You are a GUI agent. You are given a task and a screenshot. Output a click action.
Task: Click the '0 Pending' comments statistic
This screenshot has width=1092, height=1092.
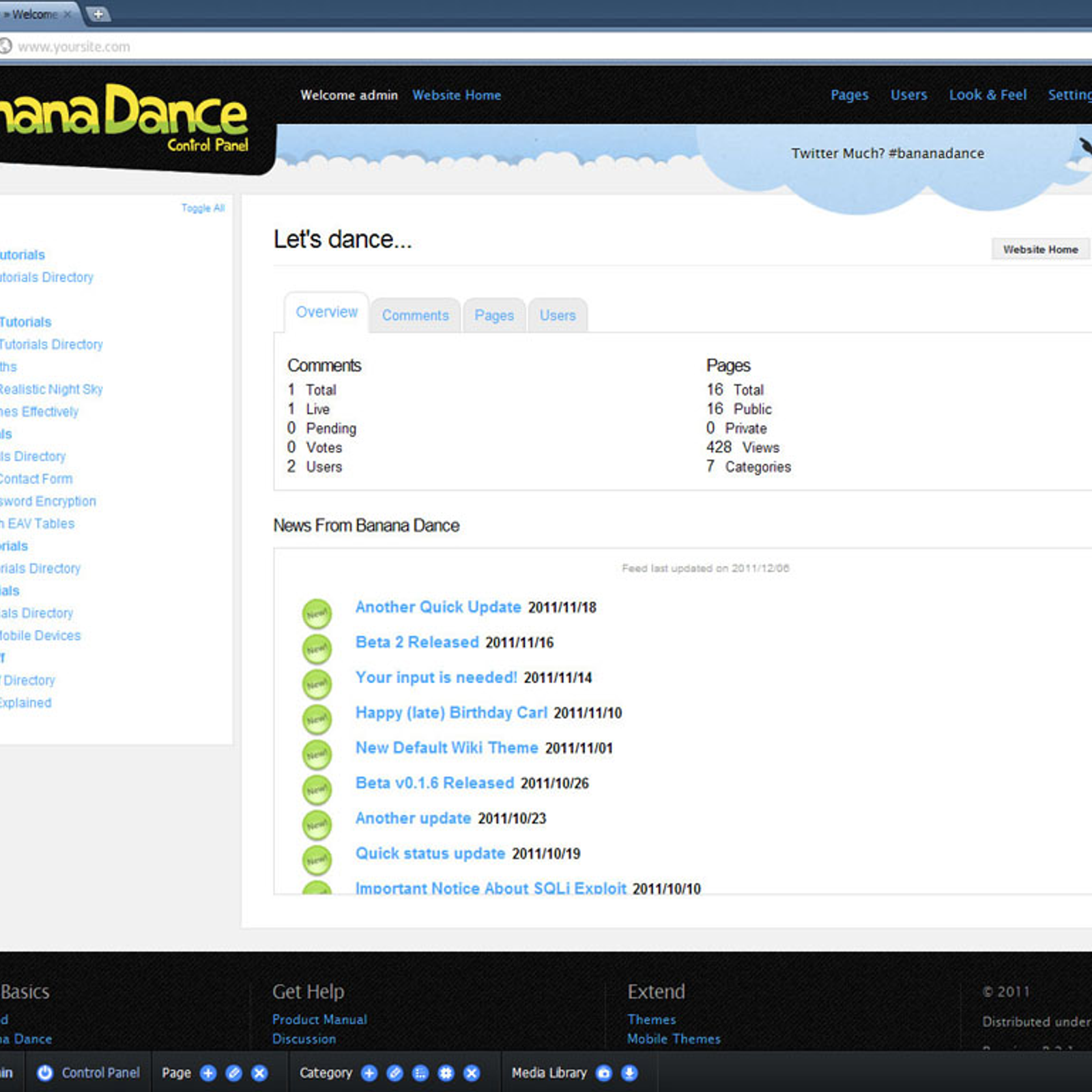pos(321,428)
